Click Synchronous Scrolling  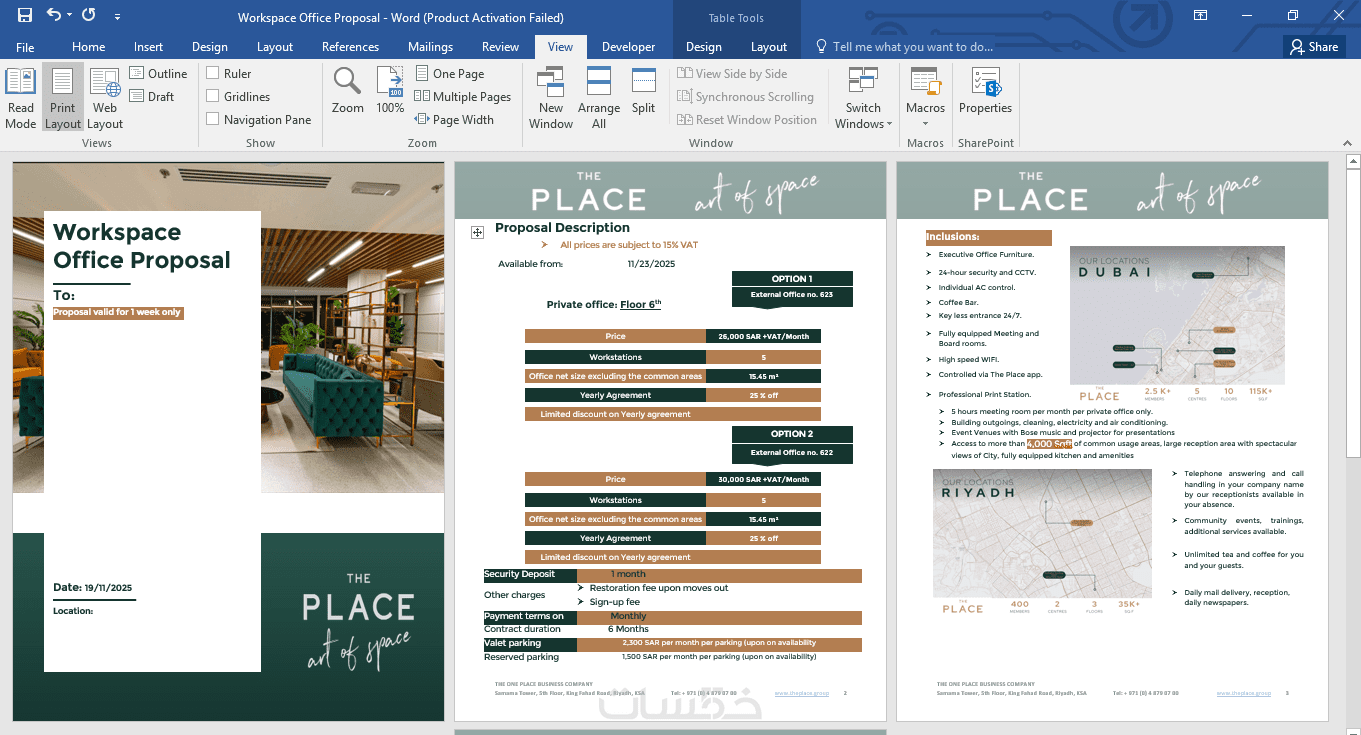[745, 96]
